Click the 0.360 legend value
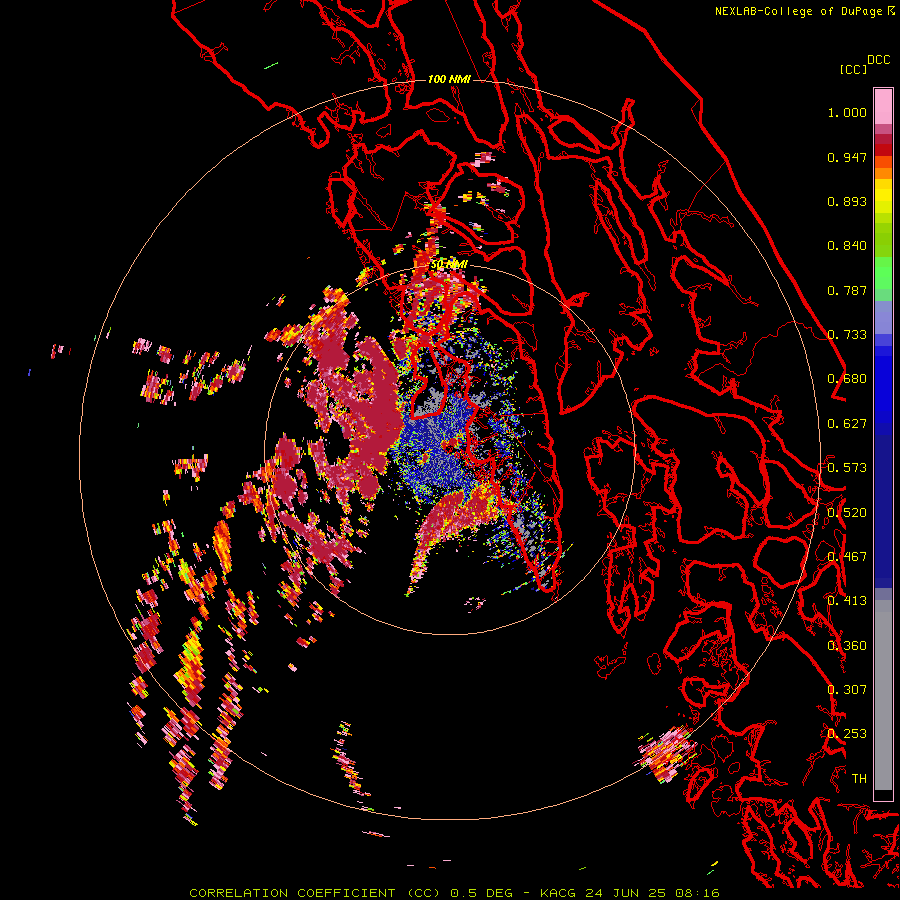The width and height of the screenshot is (900, 900). (847, 646)
